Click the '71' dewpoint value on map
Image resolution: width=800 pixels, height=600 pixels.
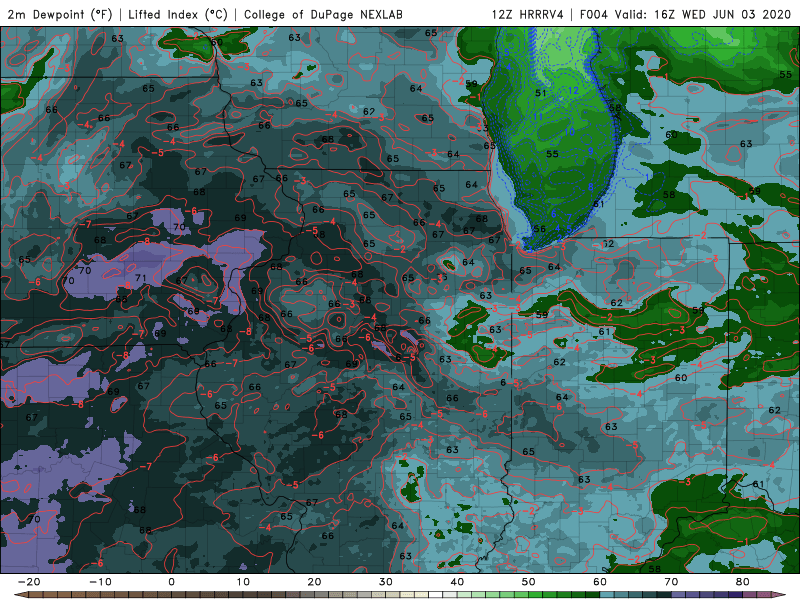[141, 278]
